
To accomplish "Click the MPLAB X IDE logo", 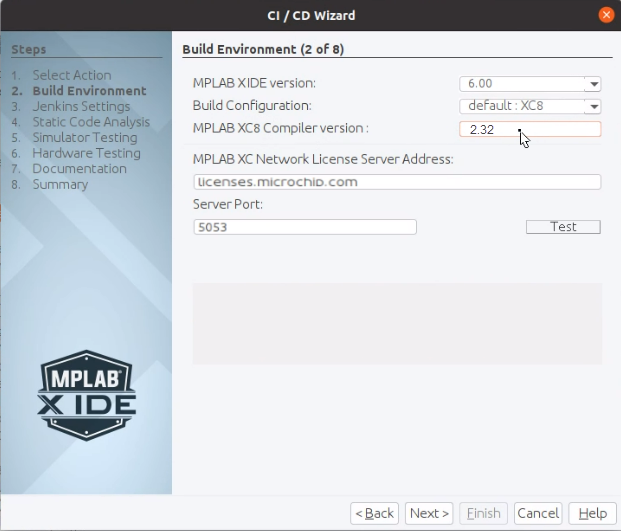I will [86, 395].
